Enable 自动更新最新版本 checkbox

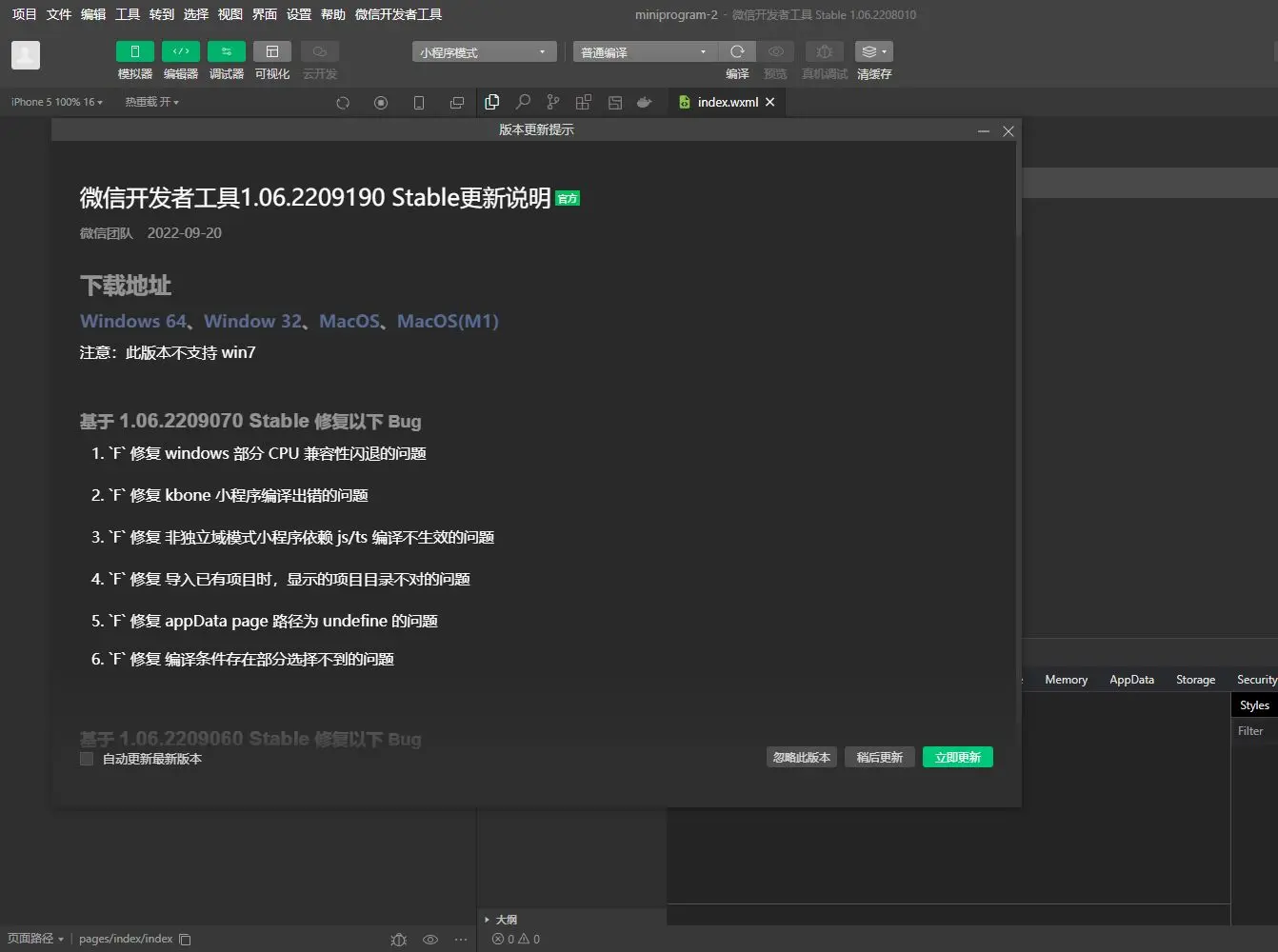pos(87,759)
